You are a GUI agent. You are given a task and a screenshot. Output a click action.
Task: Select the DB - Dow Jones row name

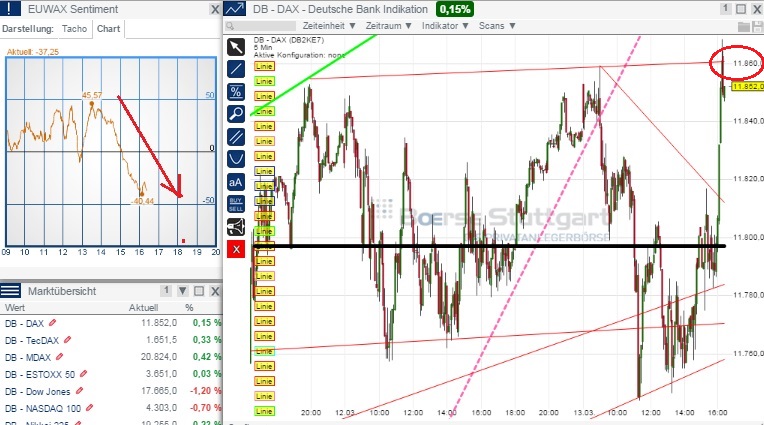tap(38, 391)
